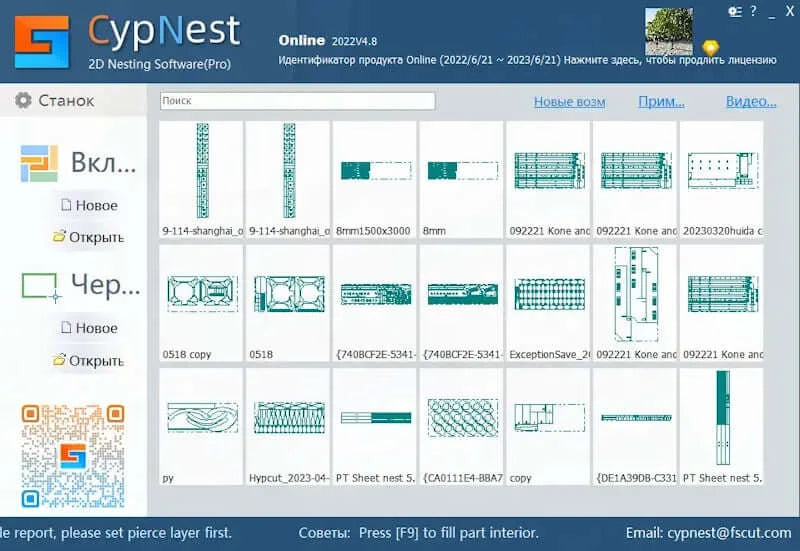Open help via the question mark icon

(x=754, y=11)
